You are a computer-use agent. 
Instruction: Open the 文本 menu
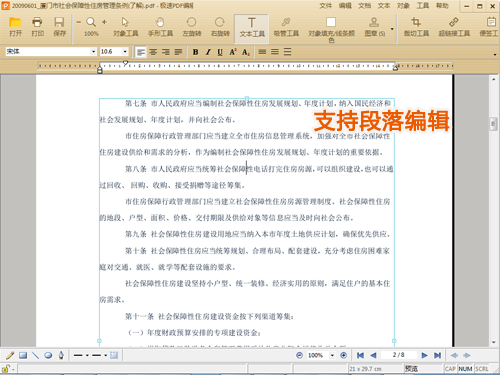[384, 6]
